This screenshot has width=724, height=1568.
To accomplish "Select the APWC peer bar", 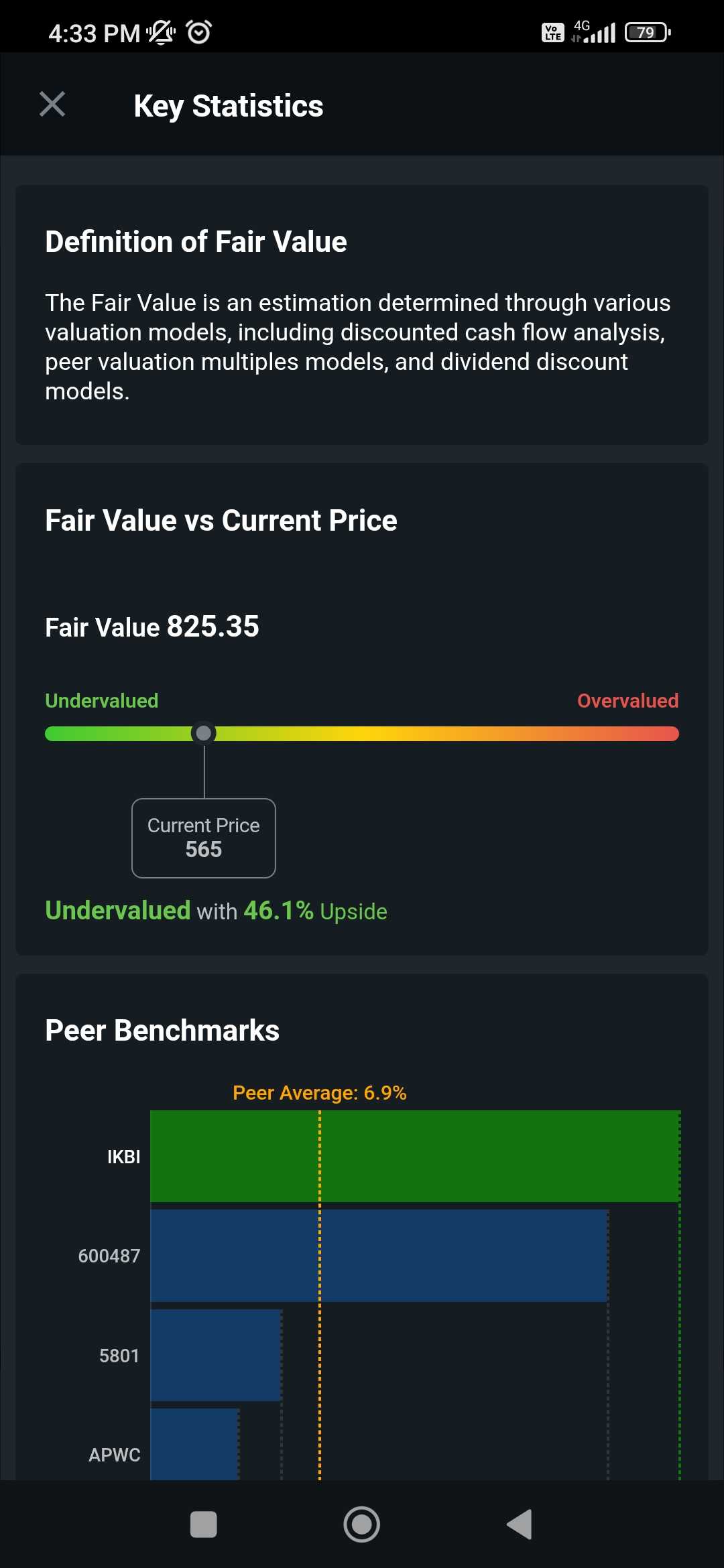I will pos(194,1444).
